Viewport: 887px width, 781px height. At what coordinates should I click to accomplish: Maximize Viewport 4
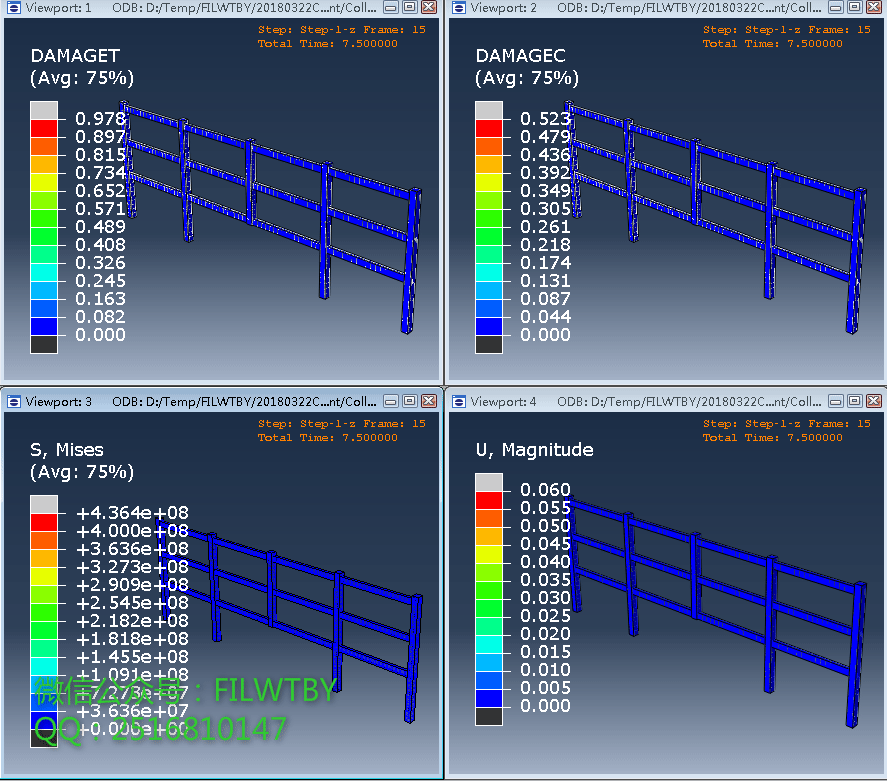855,402
